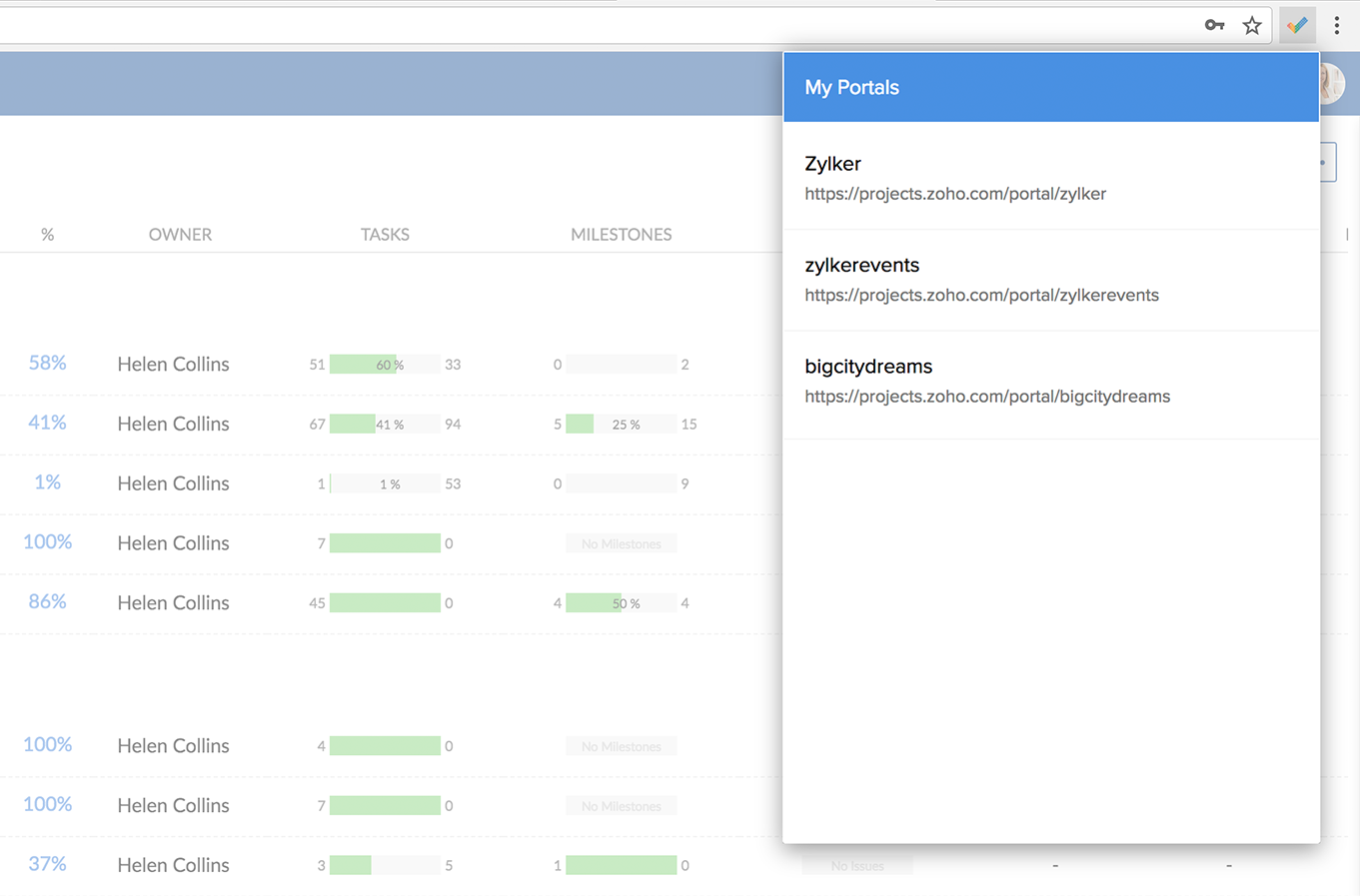The height and width of the screenshot is (896, 1360).
Task: Click Helen Collins in the 86% row
Action: pos(173,603)
